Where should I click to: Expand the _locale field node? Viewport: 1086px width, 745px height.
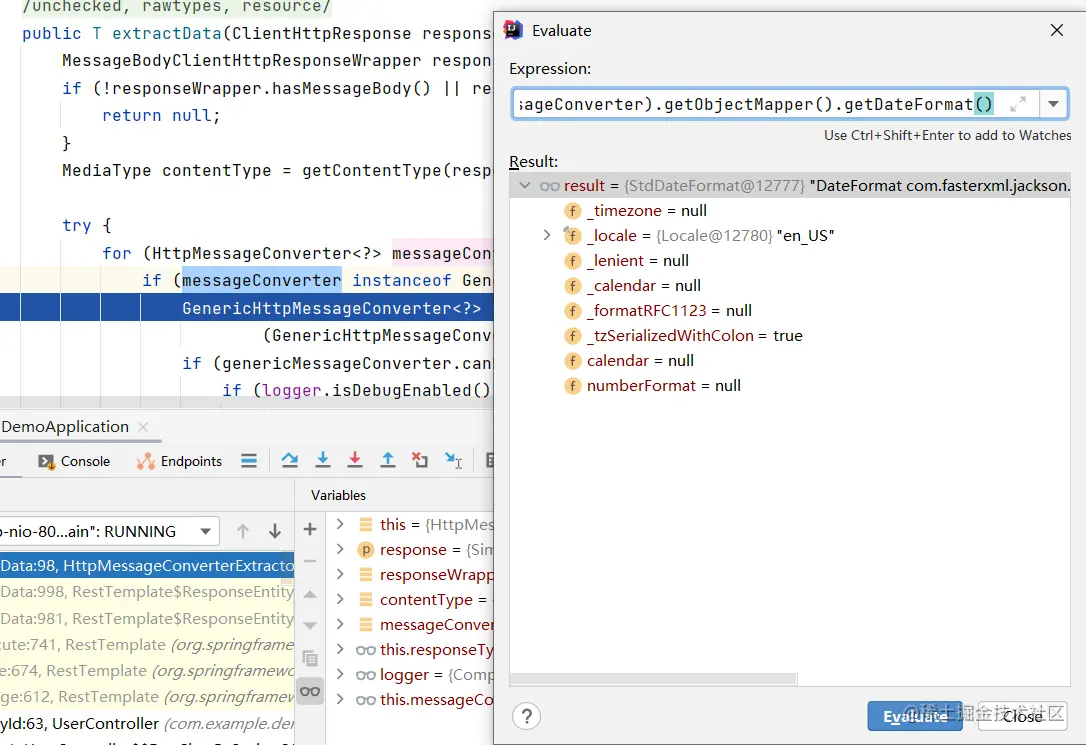[x=546, y=235]
